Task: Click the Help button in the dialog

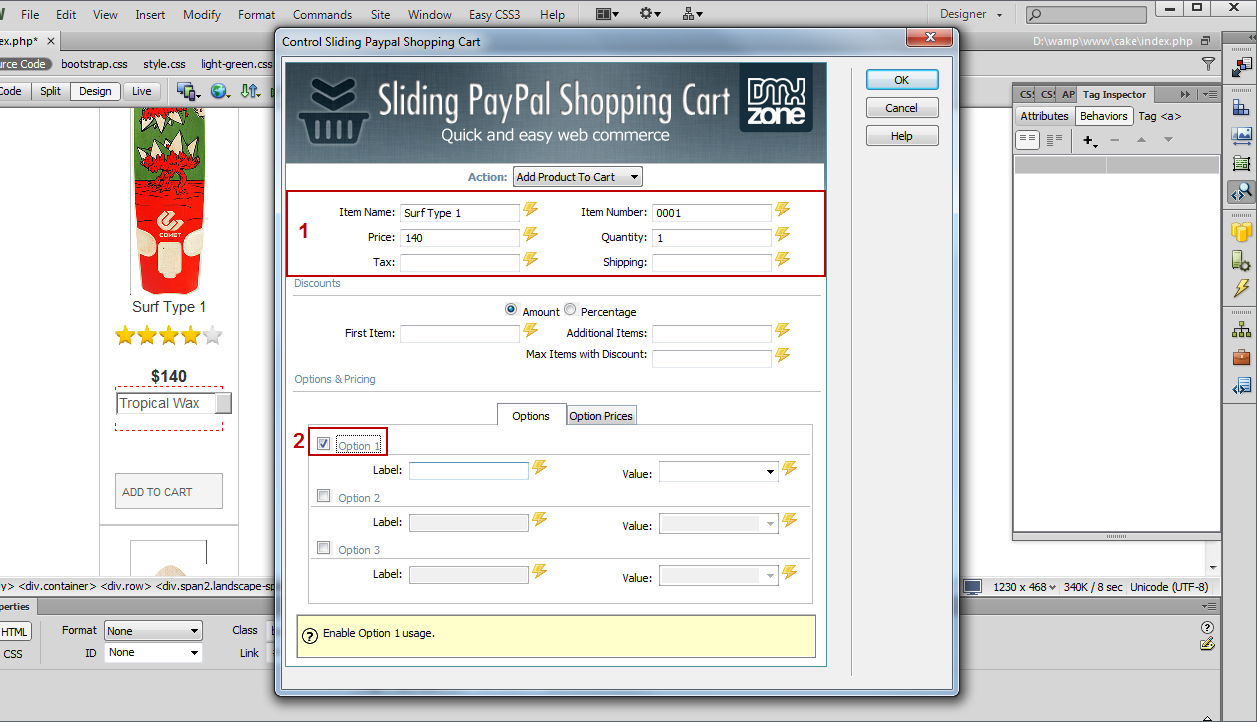Action: [902, 136]
